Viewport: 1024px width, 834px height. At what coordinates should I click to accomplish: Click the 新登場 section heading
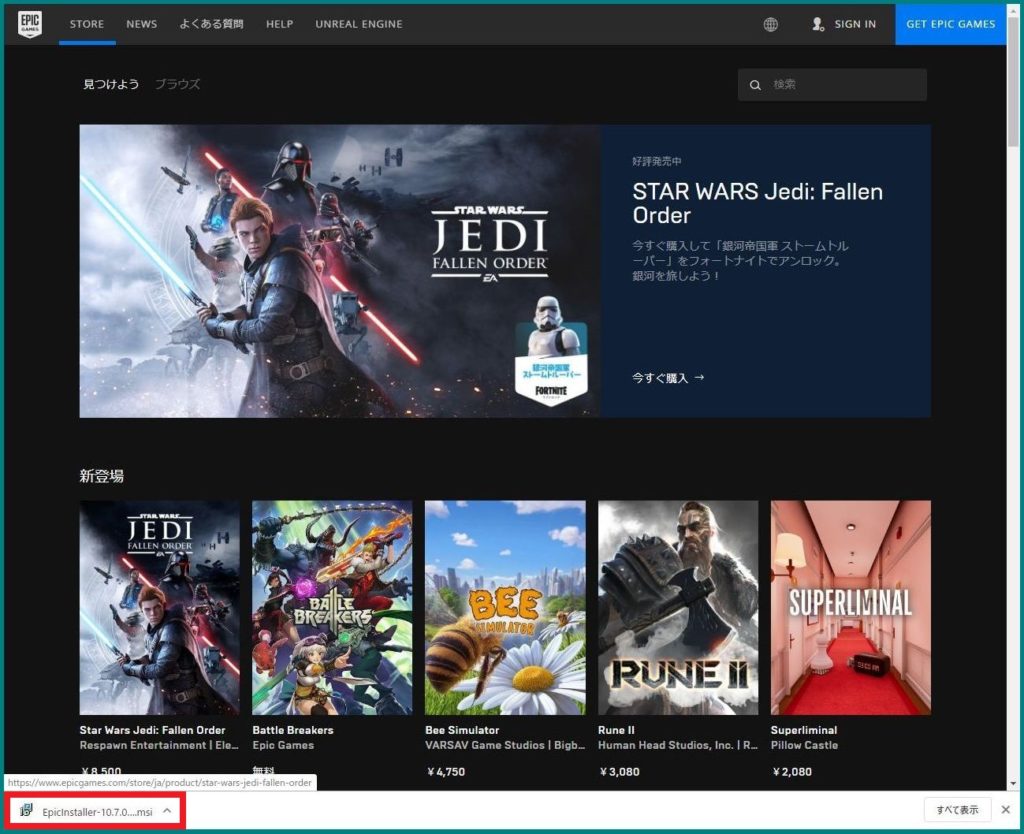[102, 476]
